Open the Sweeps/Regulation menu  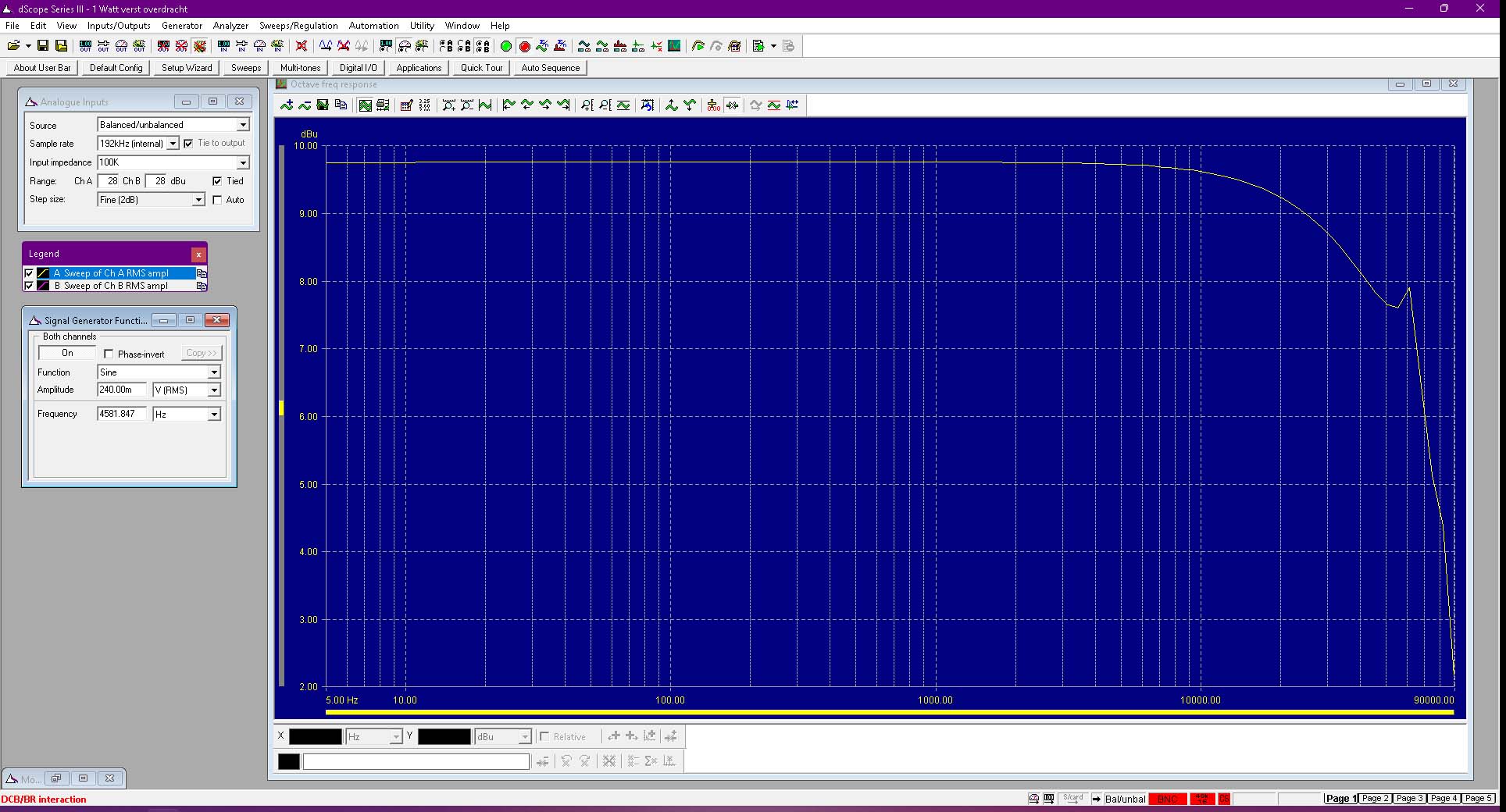click(x=298, y=26)
